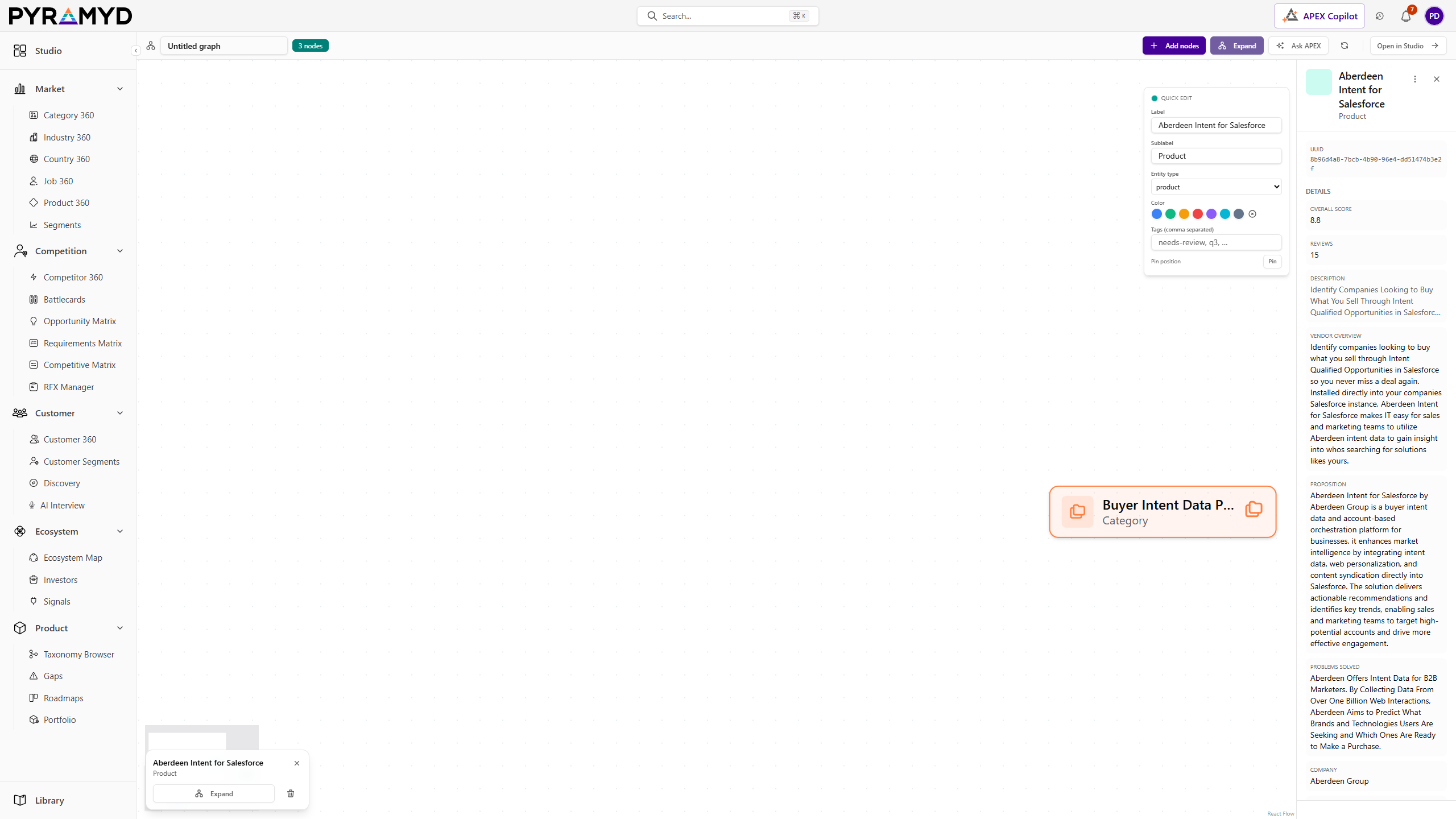
Task: Open the Entity type dropdown
Action: [1216, 187]
